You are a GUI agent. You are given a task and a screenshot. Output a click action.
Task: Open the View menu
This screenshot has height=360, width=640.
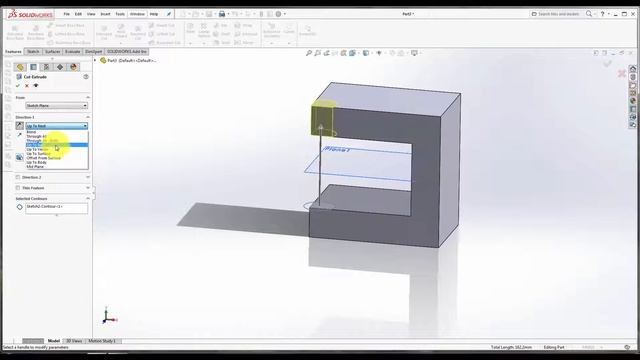(x=91, y=14)
